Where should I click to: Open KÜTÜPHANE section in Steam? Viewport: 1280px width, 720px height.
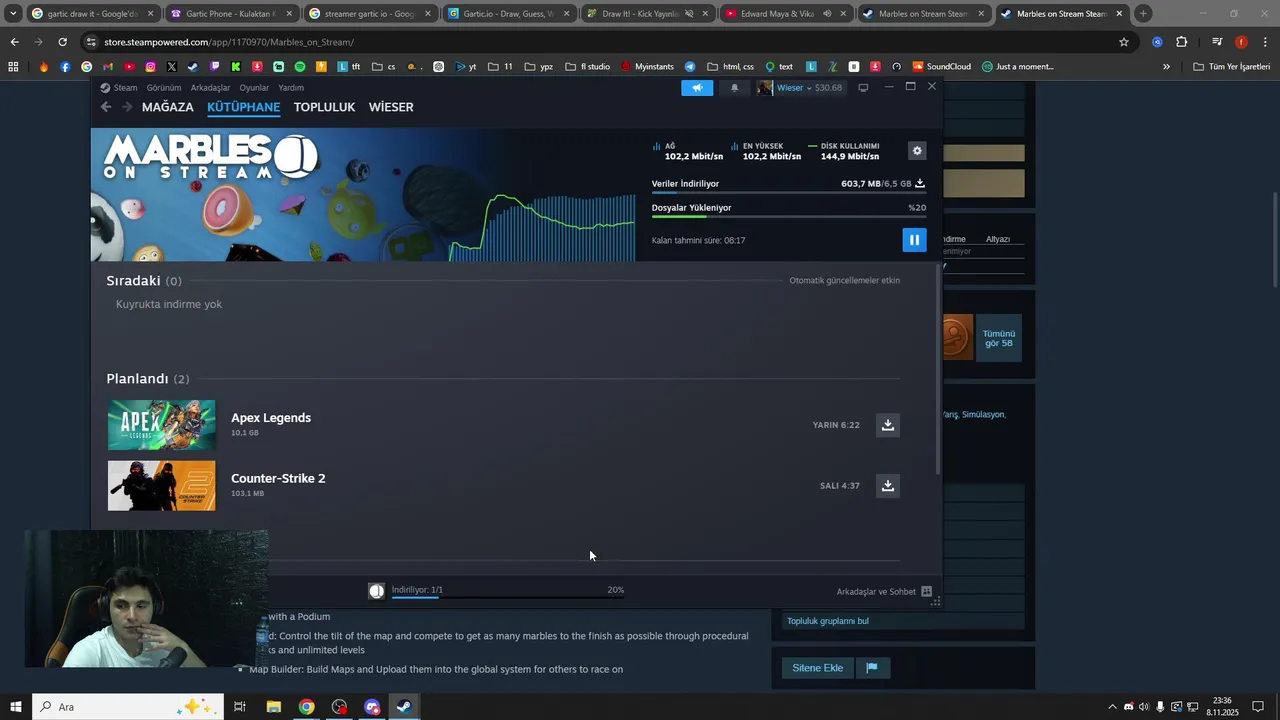click(x=243, y=107)
